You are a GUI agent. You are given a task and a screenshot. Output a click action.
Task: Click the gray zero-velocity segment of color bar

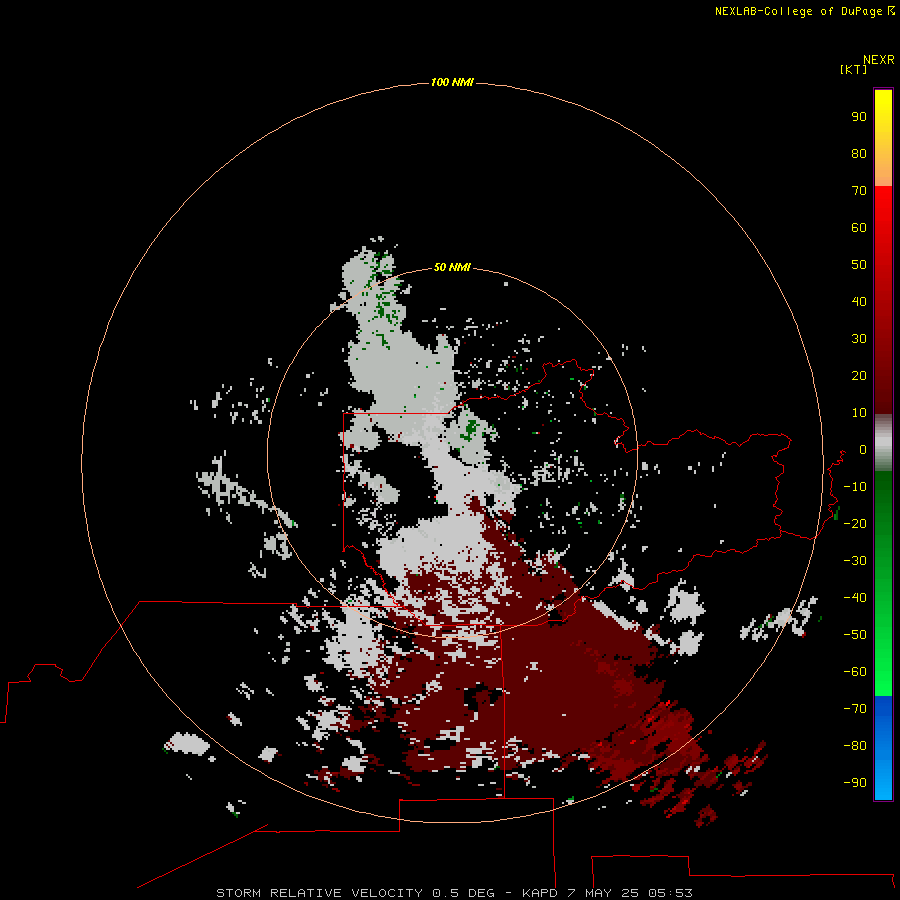[883, 443]
